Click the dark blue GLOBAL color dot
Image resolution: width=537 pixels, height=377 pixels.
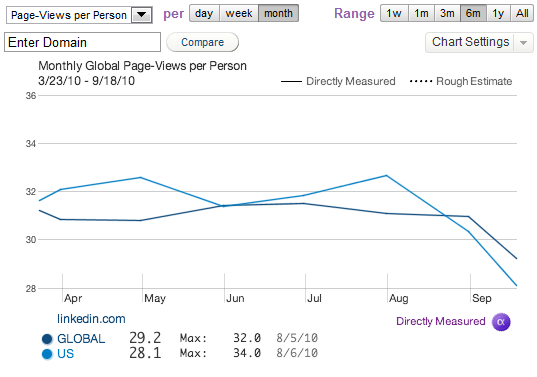[x=47, y=339]
